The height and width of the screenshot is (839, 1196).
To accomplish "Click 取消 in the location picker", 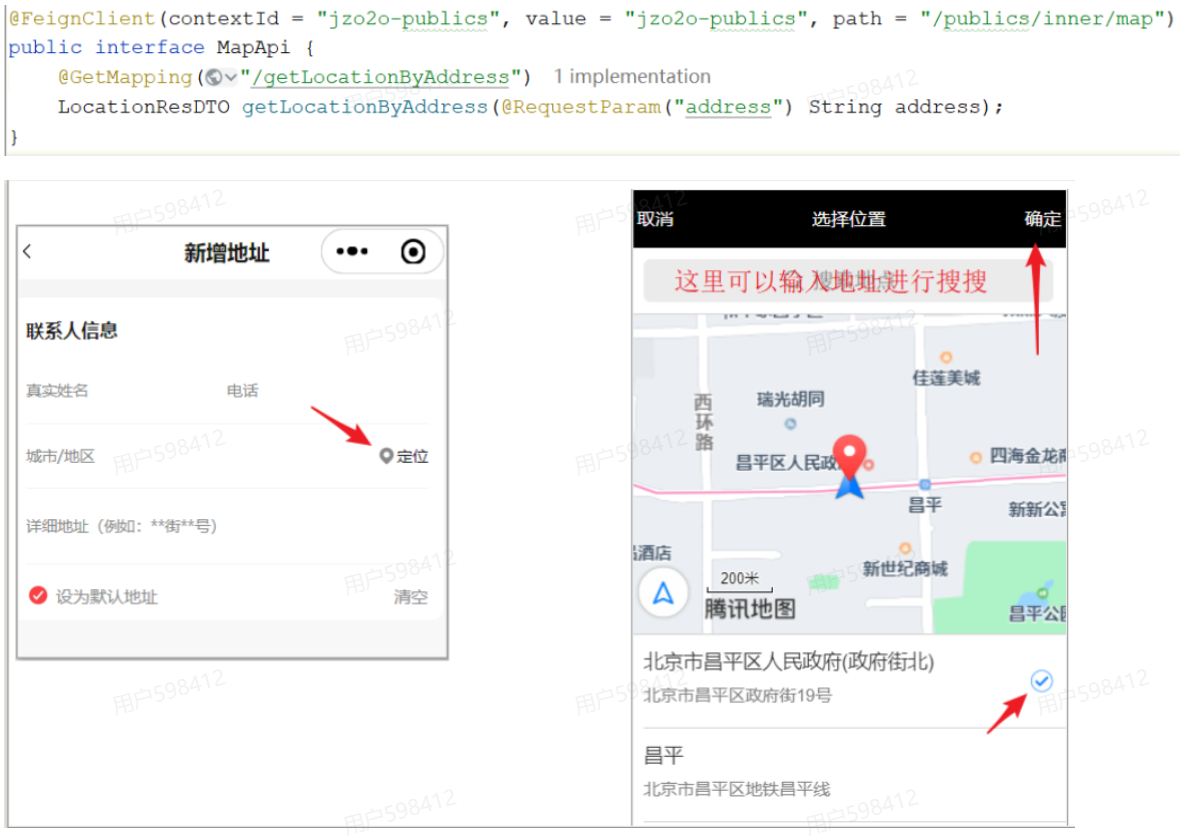I will (x=655, y=219).
